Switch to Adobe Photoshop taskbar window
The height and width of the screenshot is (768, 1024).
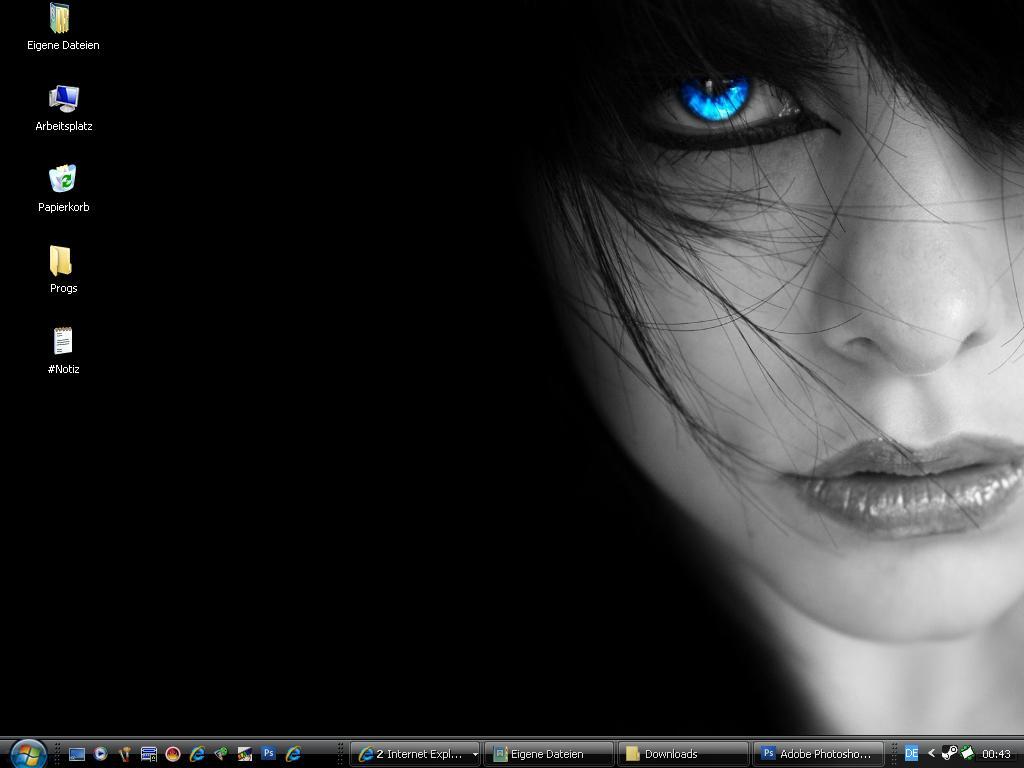(x=818, y=754)
